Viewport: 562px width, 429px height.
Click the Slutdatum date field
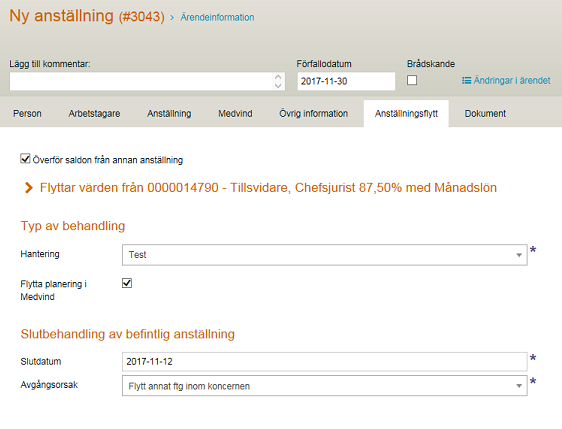pos(324,362)
